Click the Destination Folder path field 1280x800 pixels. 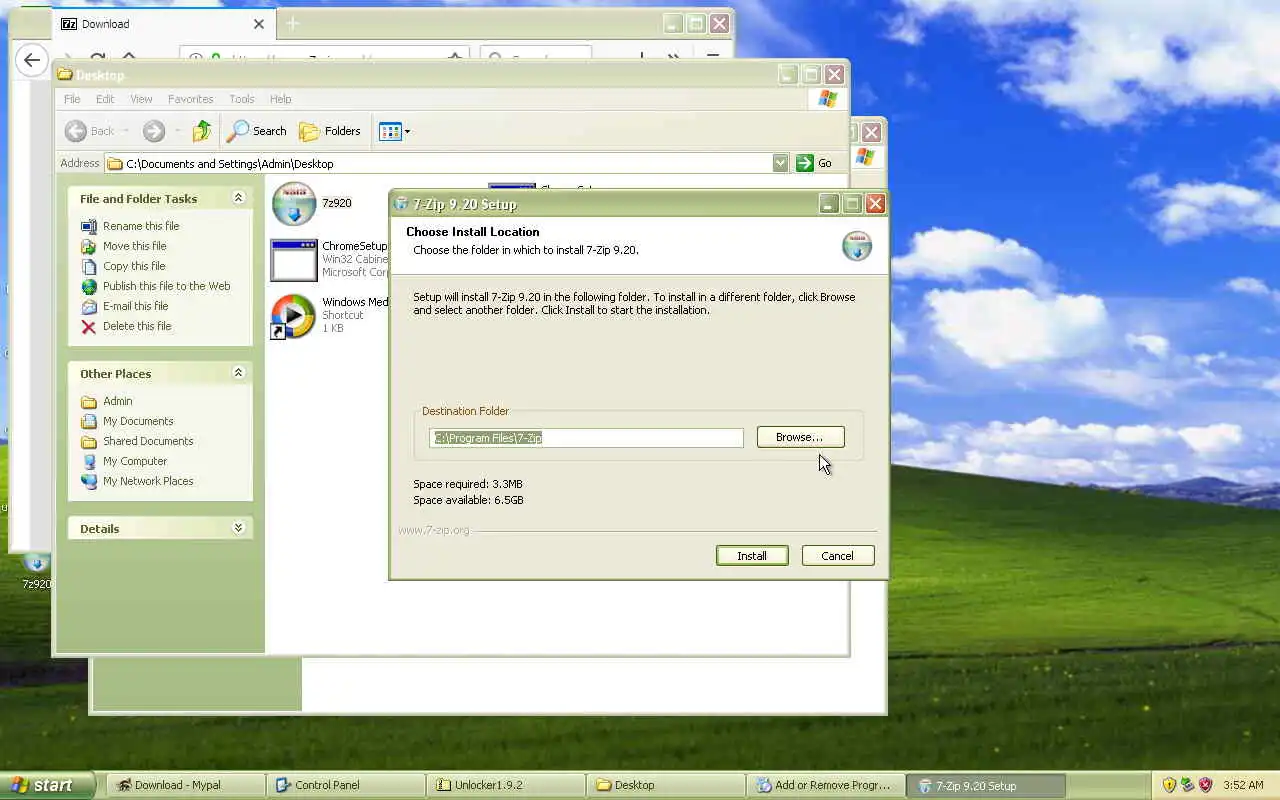click(x=586, y=438)
